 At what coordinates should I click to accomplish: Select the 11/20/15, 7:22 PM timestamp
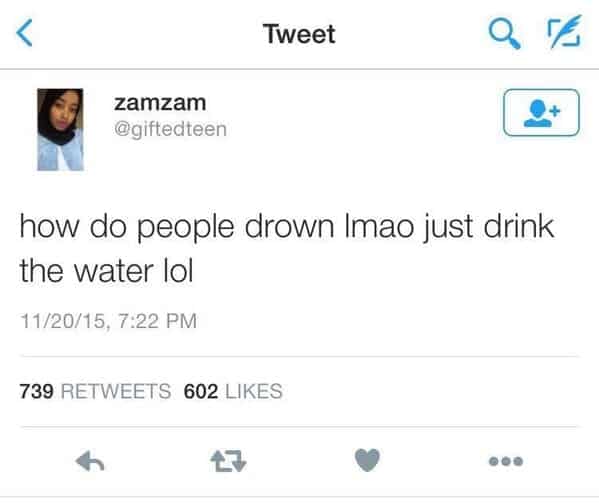click(x=108, y=321)
